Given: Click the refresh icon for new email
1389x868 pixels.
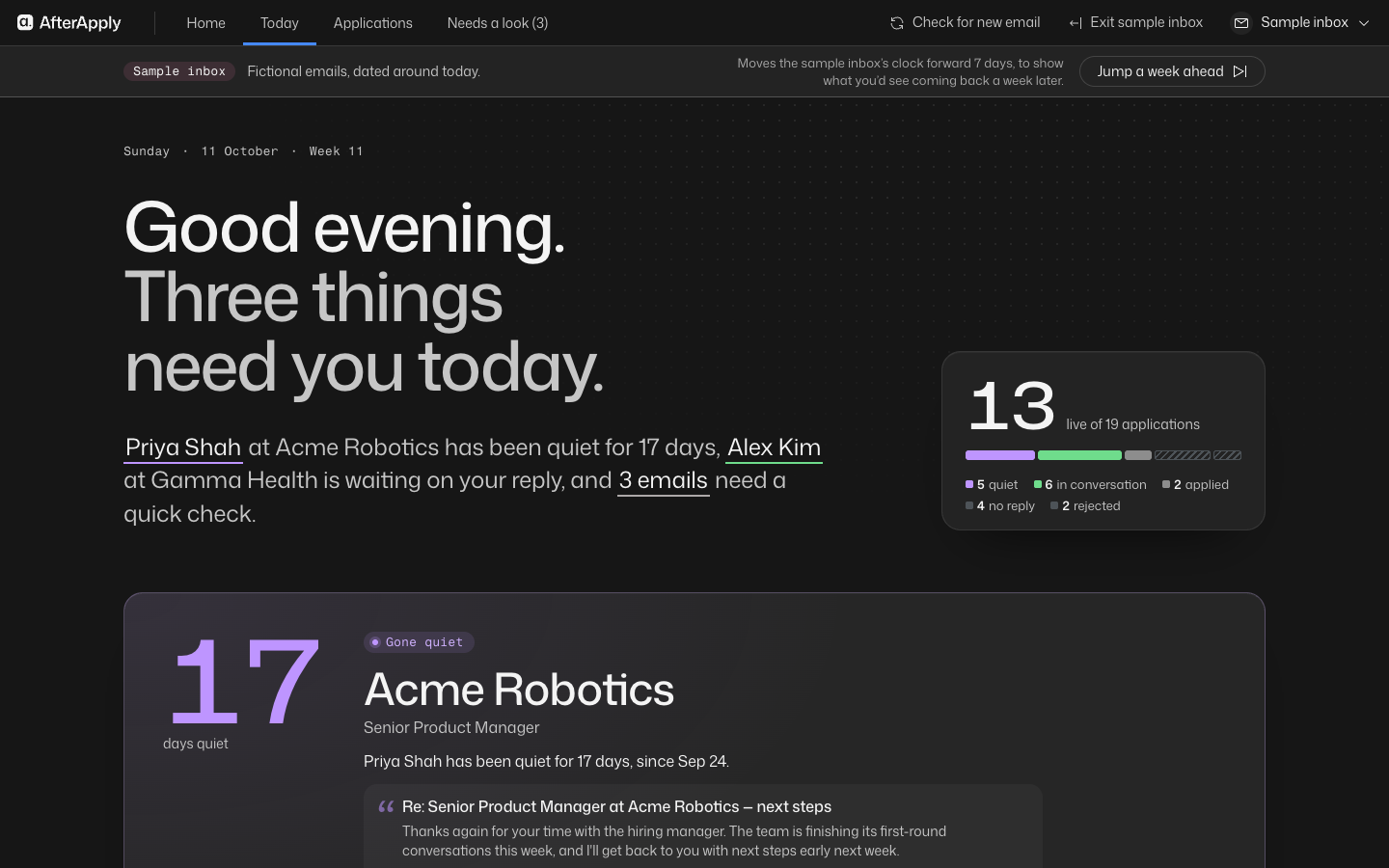Looking at the screenshot, I should [x=897, y=22].
